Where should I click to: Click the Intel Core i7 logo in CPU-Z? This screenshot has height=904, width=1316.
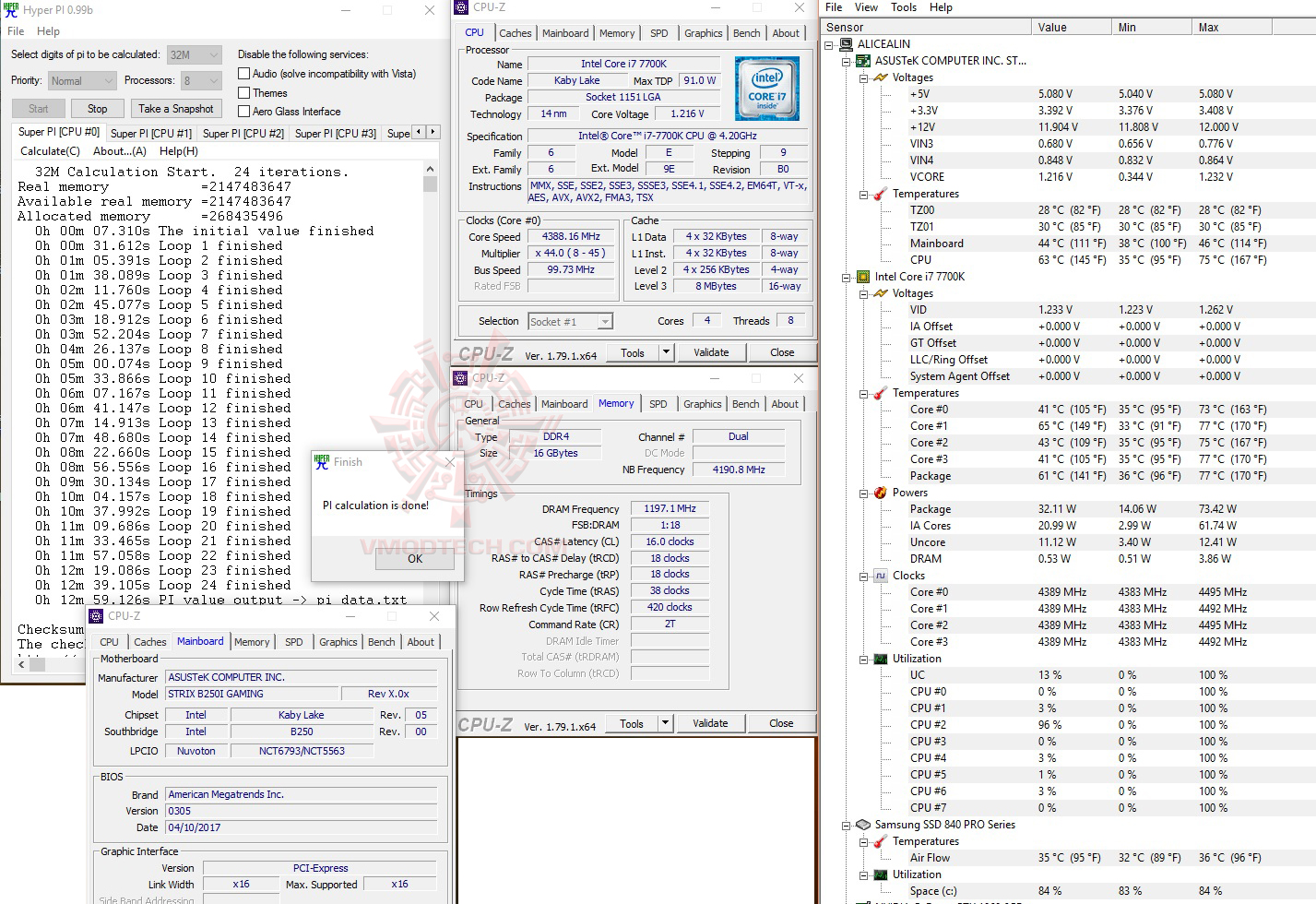pyautogui.click(x=767, y=89)
